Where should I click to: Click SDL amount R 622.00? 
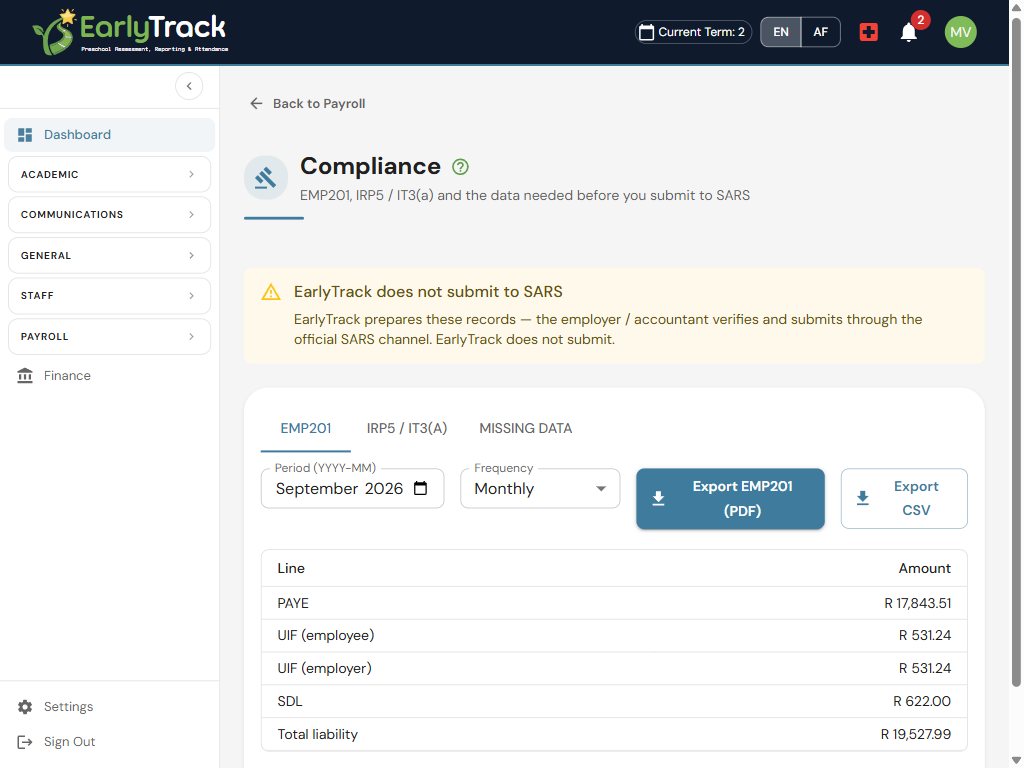pos(922,701)
